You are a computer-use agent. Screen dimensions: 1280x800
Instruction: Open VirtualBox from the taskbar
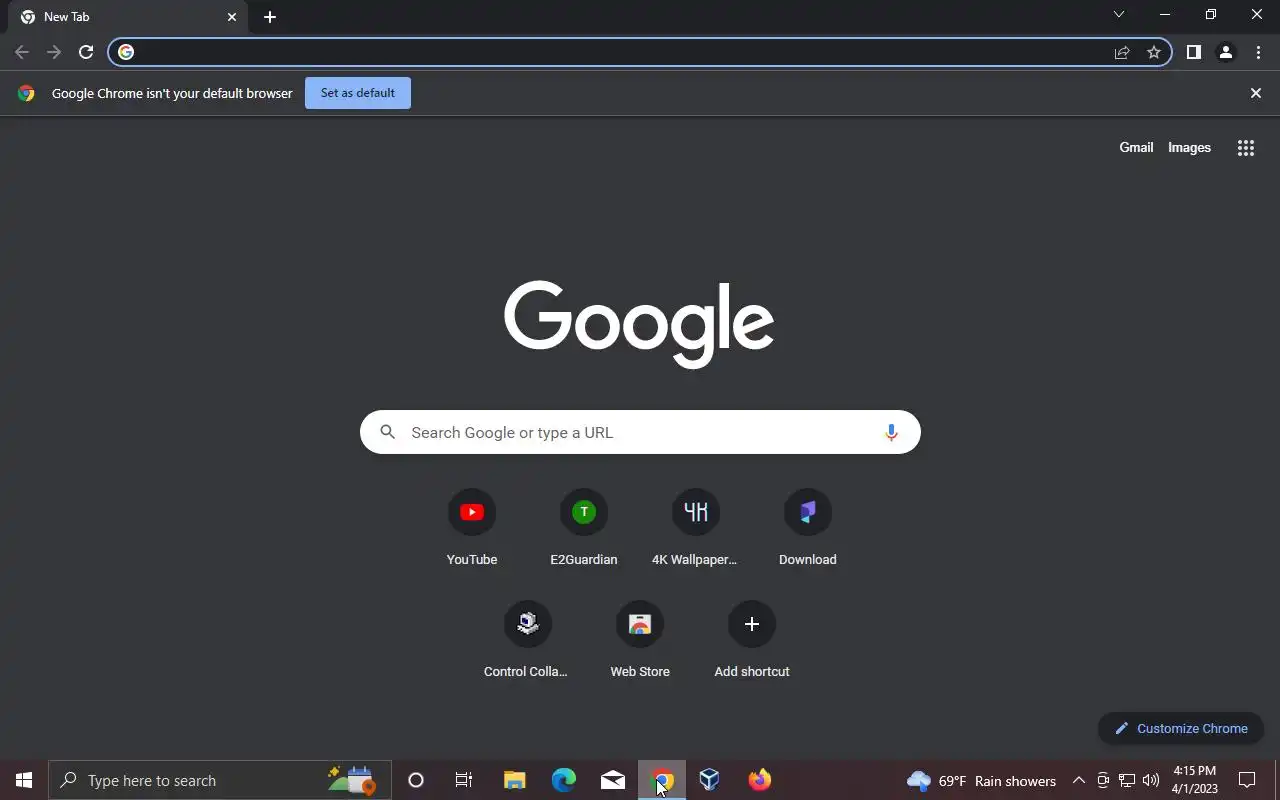click(x=710, y=780)
